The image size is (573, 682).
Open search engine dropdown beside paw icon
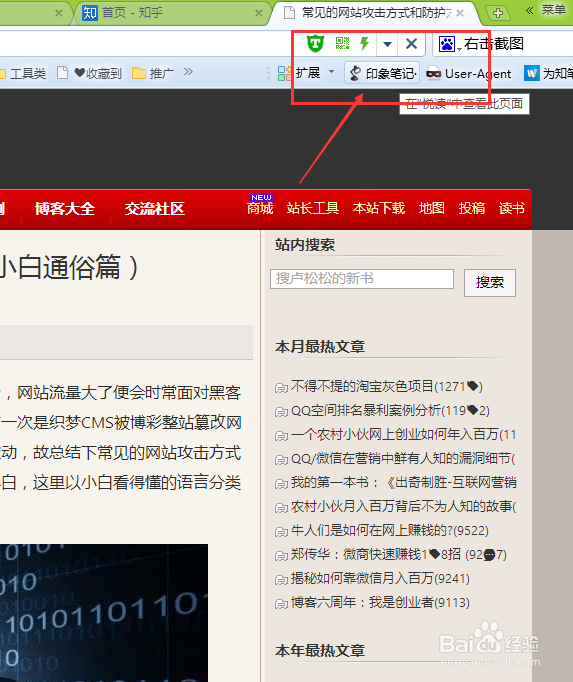[459, 49]
